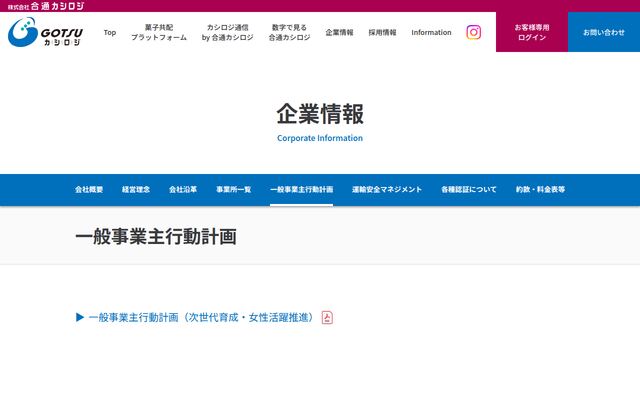Open 一般事業主行動計画（次世代育成・女性活躍推進）link

[x=201, y=318]
